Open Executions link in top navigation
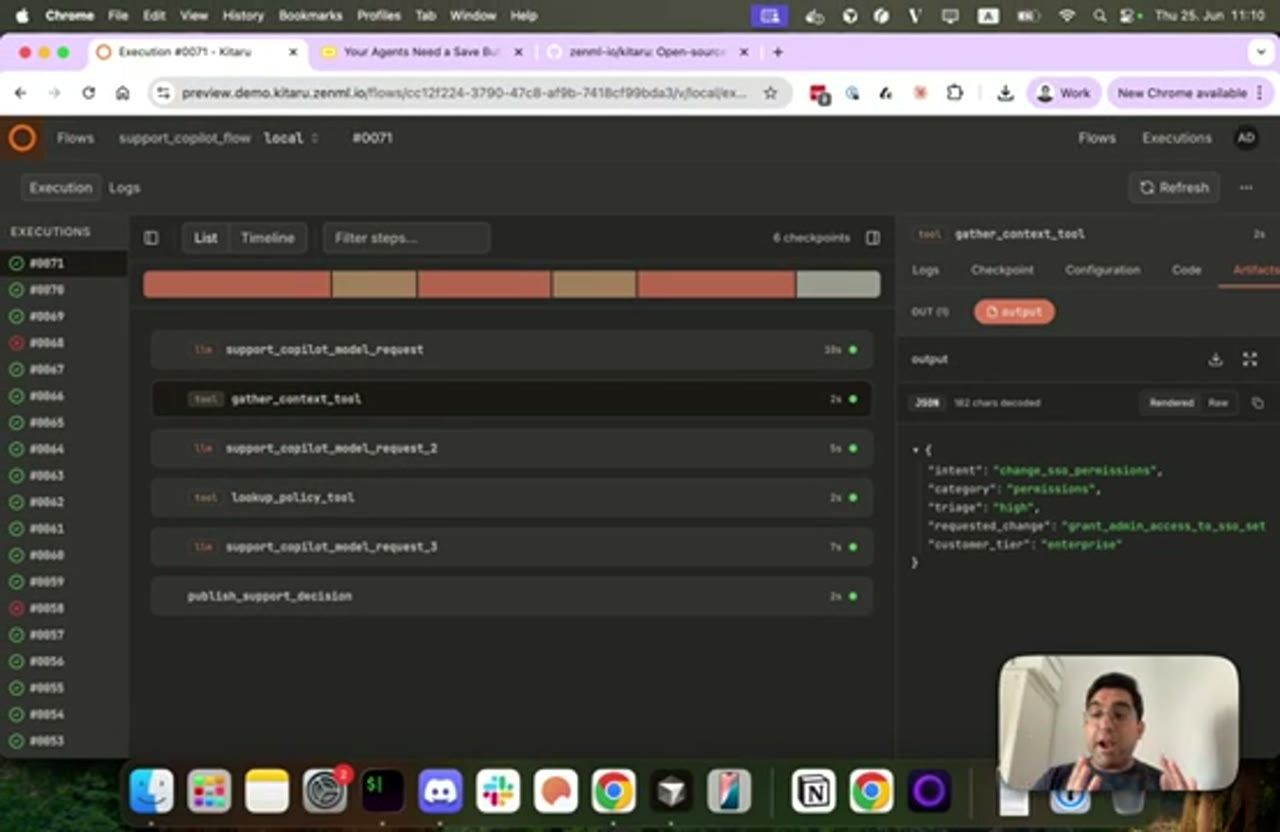The image size is (1280, 832). (x=1177, y=138)
